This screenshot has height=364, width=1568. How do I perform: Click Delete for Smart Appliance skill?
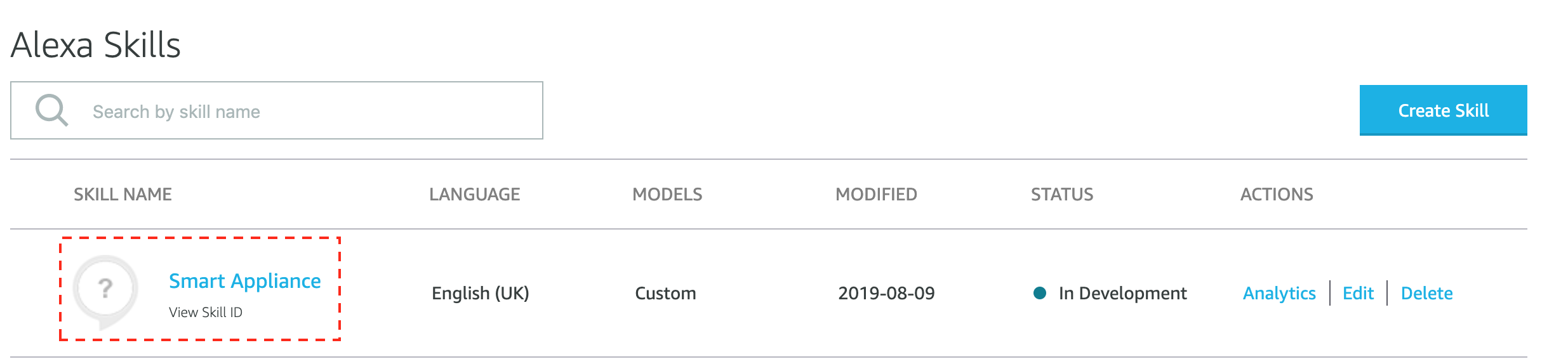click(1426, 293)
